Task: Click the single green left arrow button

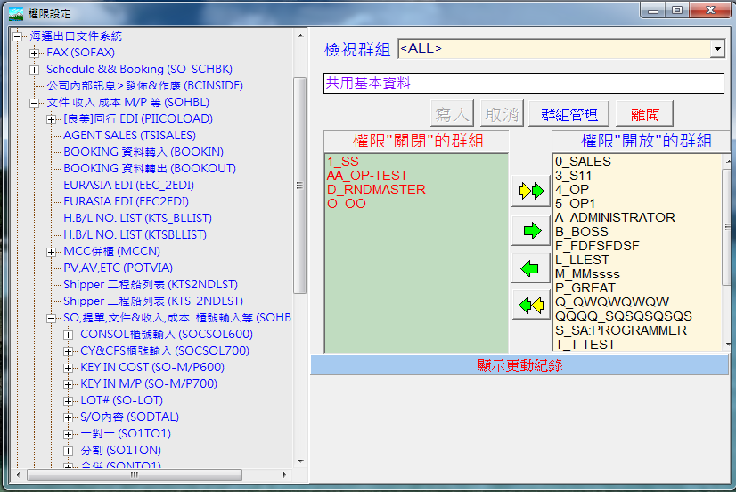Action: coord(531,268)
